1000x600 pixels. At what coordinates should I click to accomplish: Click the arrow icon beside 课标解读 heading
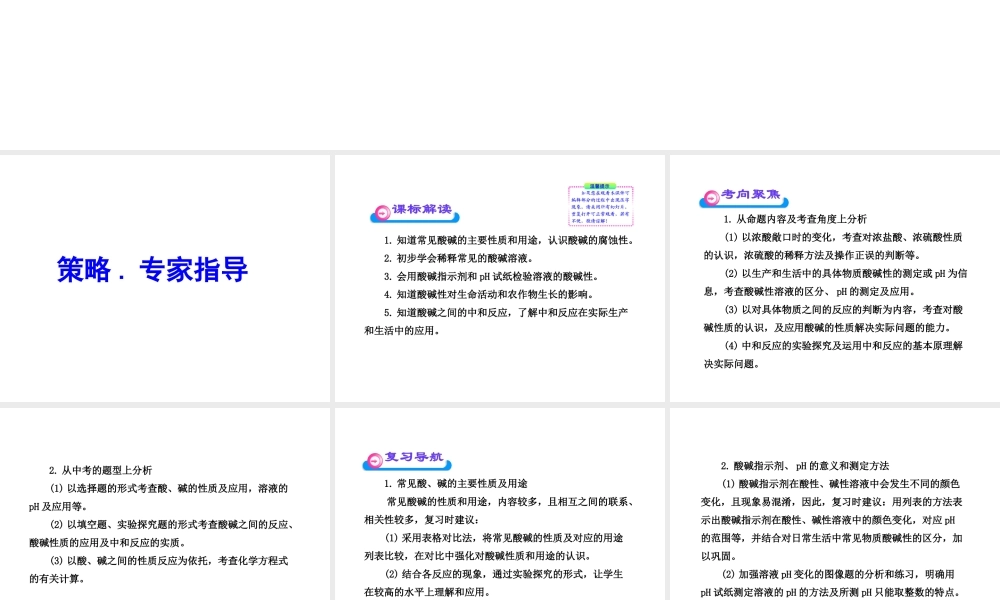tap(382, 213)
